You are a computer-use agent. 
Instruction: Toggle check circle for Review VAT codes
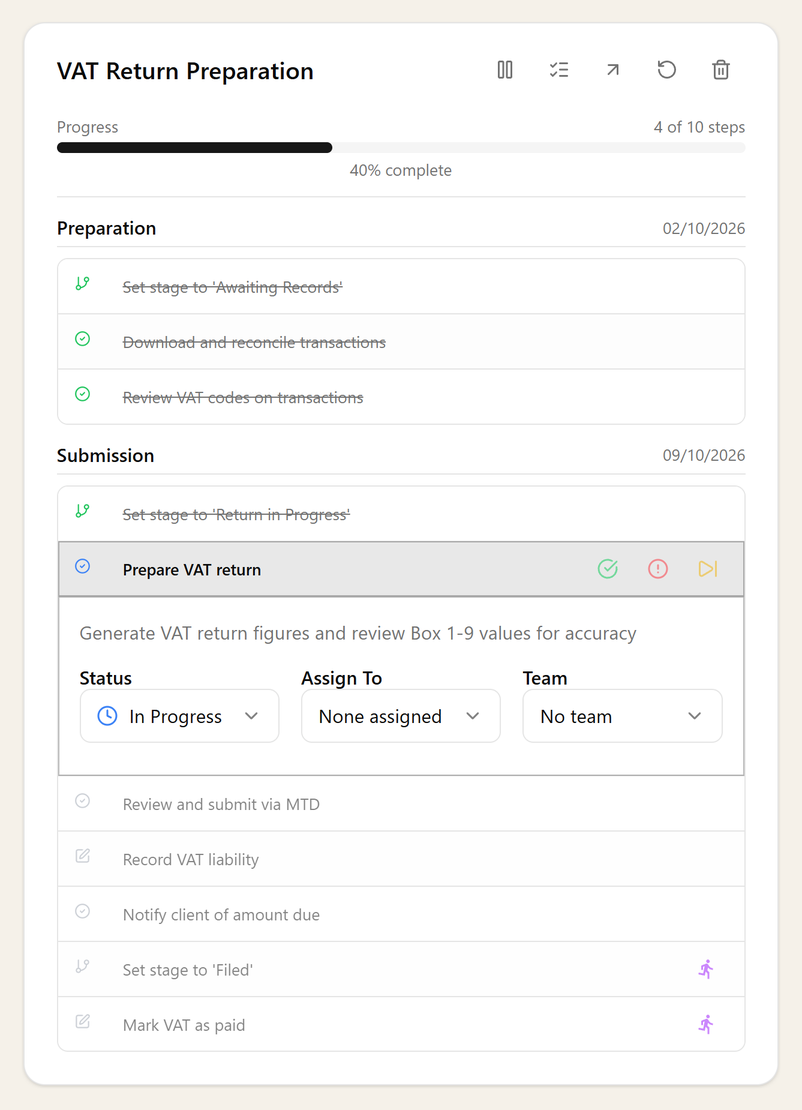83,394
